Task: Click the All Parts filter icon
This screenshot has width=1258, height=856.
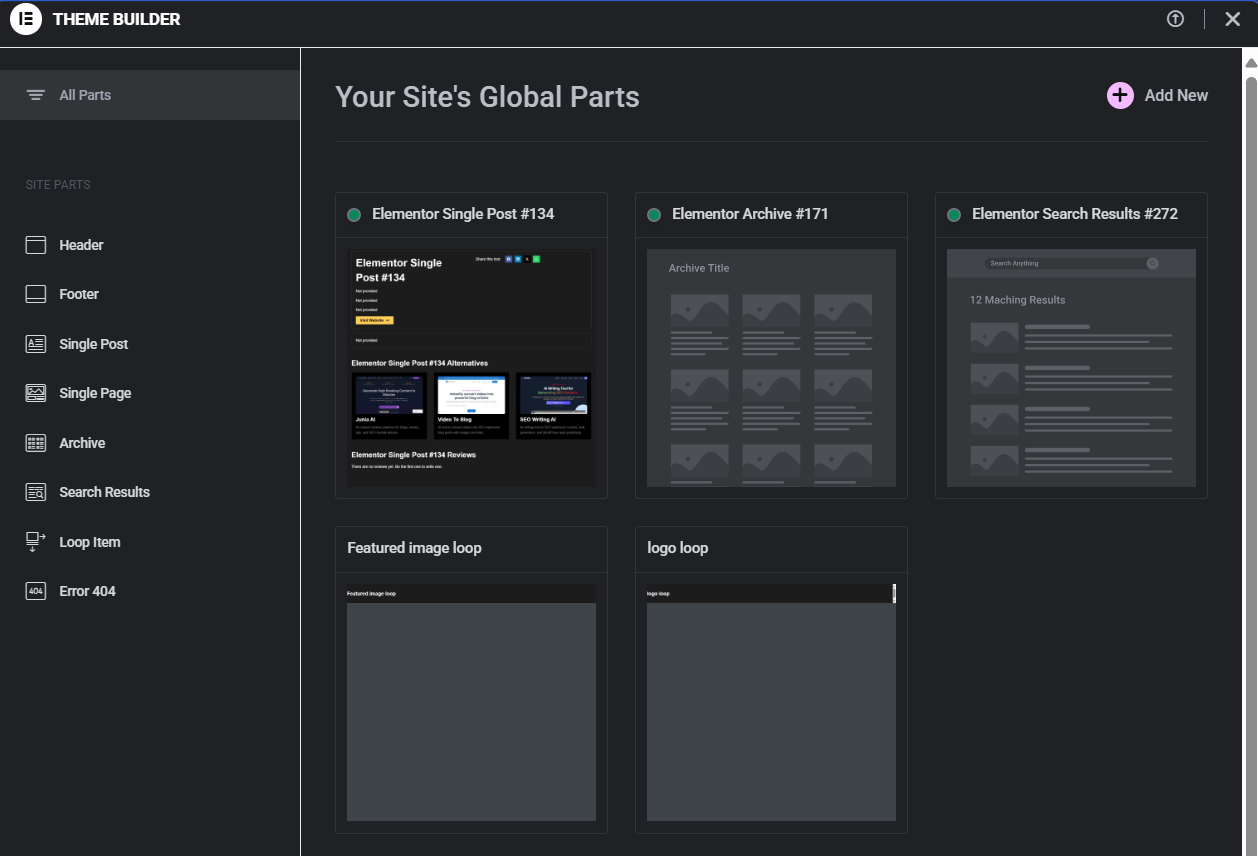Action: pyautogui.click(x=36, y=95)
